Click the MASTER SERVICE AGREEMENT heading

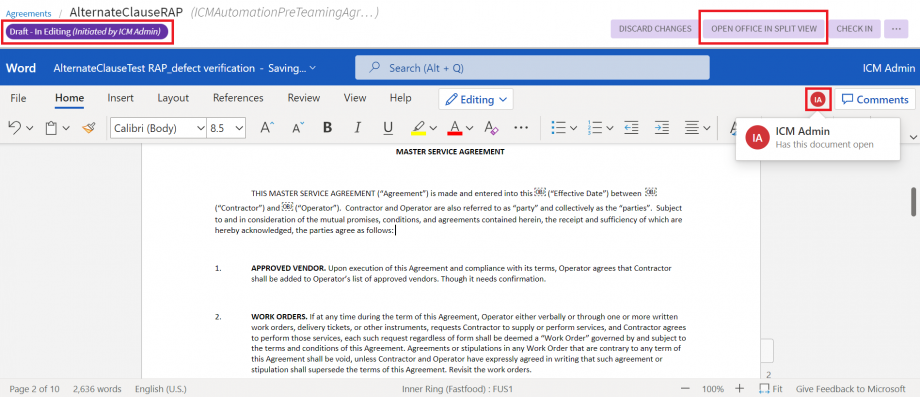[450, 151]
